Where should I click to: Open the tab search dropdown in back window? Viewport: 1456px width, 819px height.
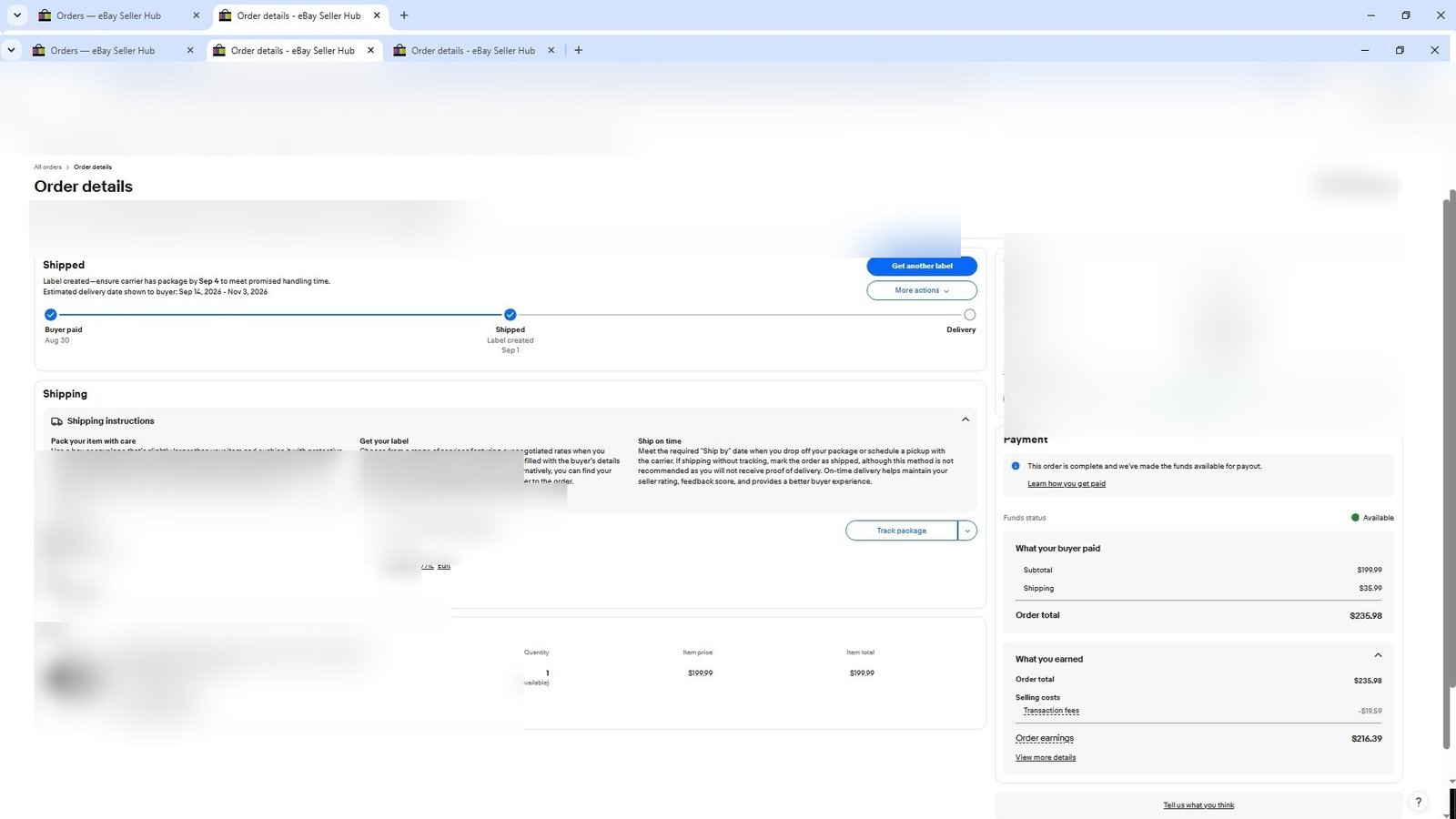tap(16, 15)
